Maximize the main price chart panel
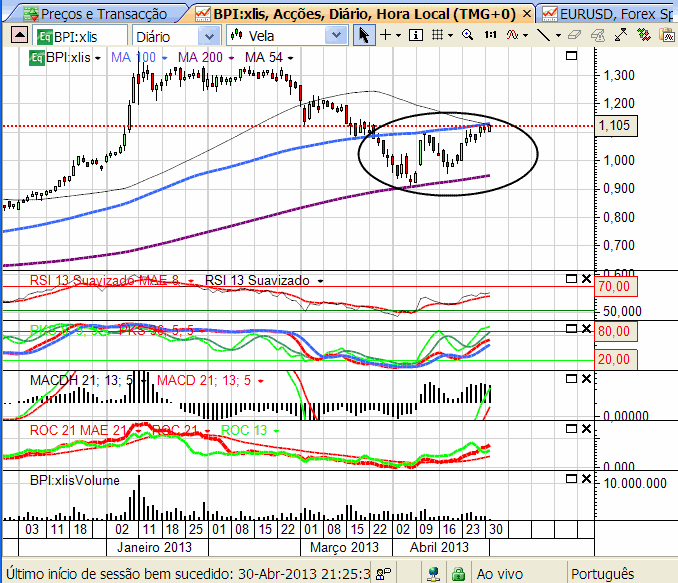Viewport: 678px width, 583px height. (572, 56)
